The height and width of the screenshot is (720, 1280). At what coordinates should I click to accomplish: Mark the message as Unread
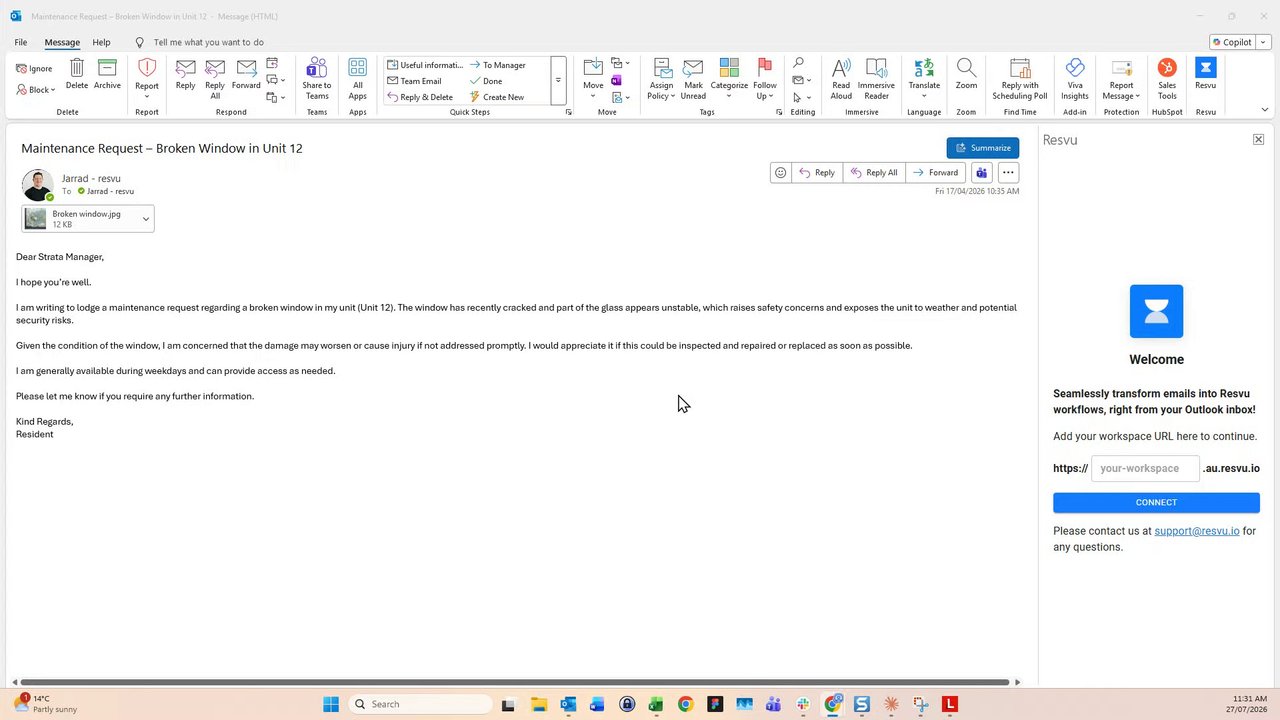pos(693,78)
